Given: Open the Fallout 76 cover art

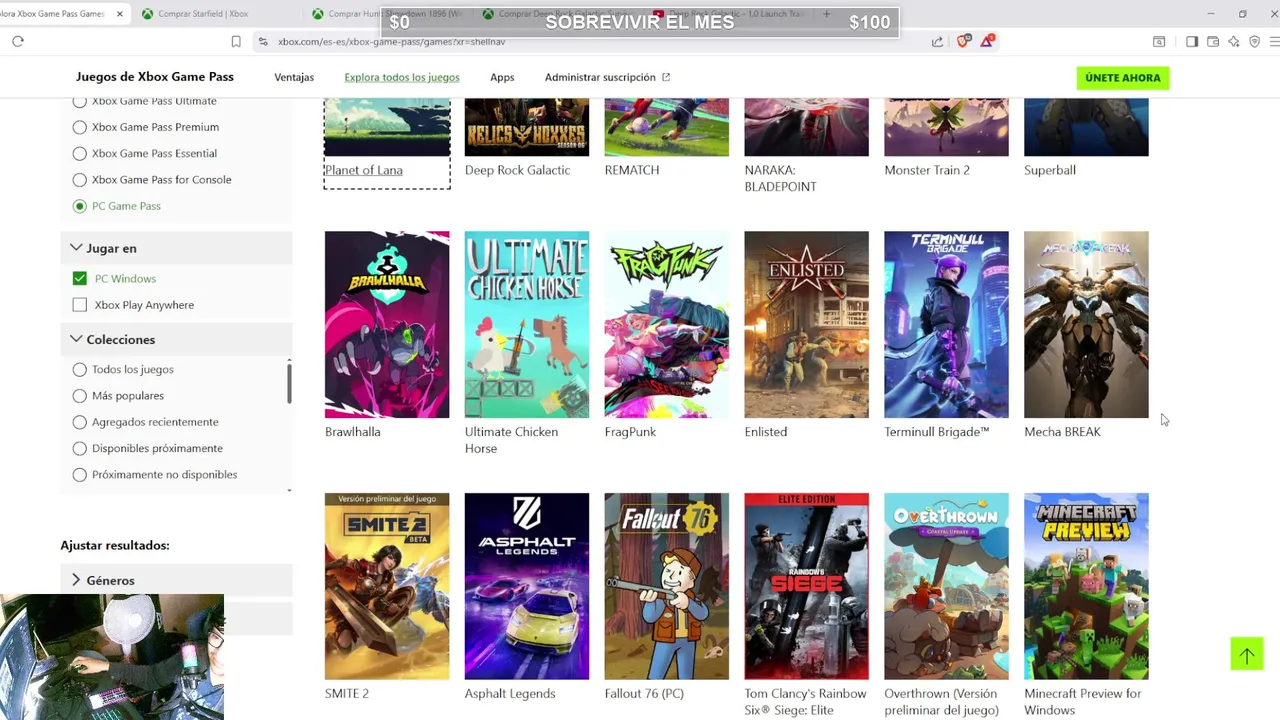Looking at the screenshot, I should pos(667,586).
